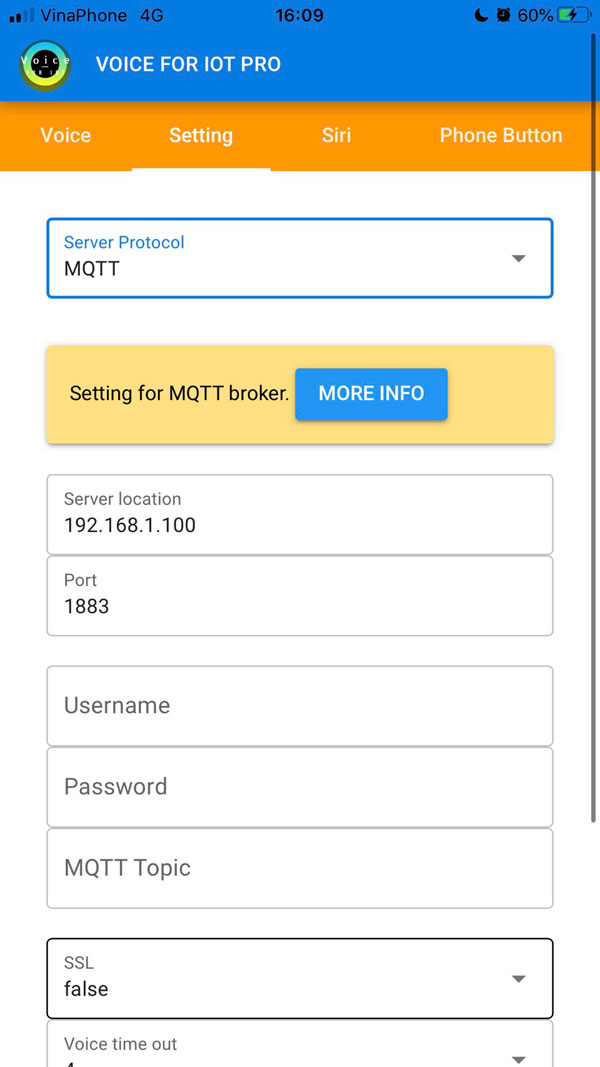The width and height of the screenshot is (600, 1067).
Task: Select the Password input field
Action: coord(300,787)
